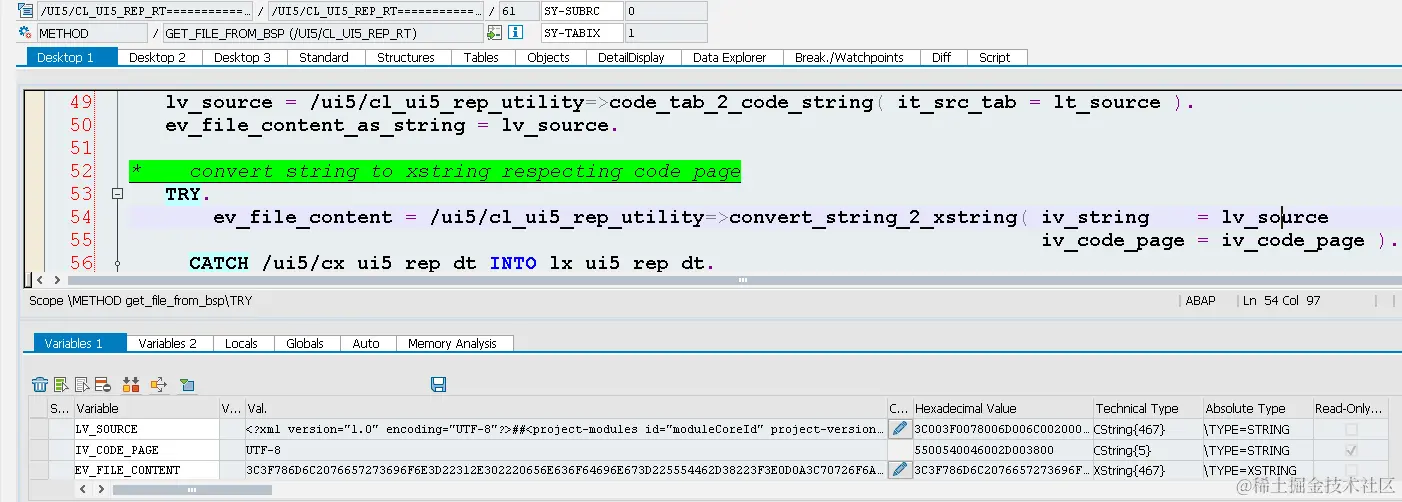Open the Break./Watchpoints tab
Viewport: 1402px width, 502px height.
point(849,57)
